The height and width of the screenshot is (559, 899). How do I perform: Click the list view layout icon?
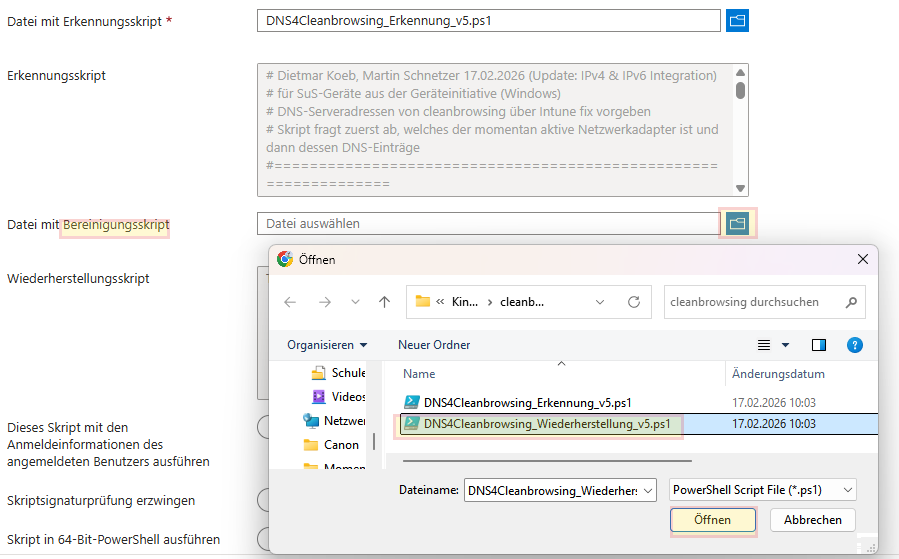pyautogui.click(x=765, y=345)
